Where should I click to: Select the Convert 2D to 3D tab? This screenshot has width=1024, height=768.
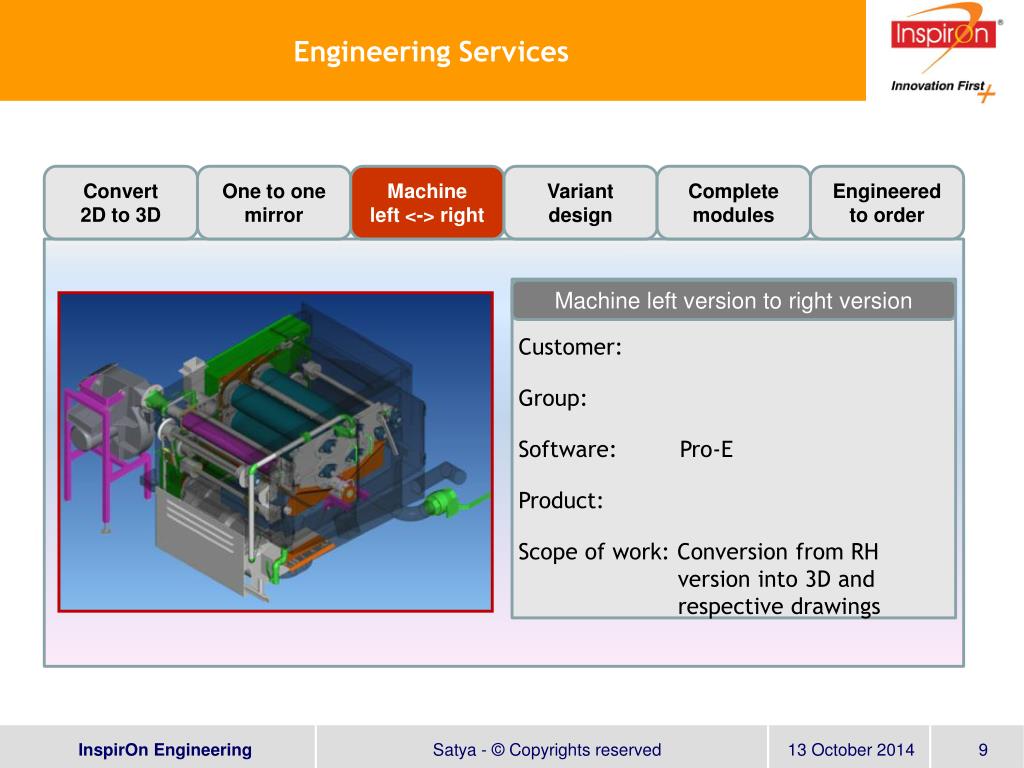120,203
